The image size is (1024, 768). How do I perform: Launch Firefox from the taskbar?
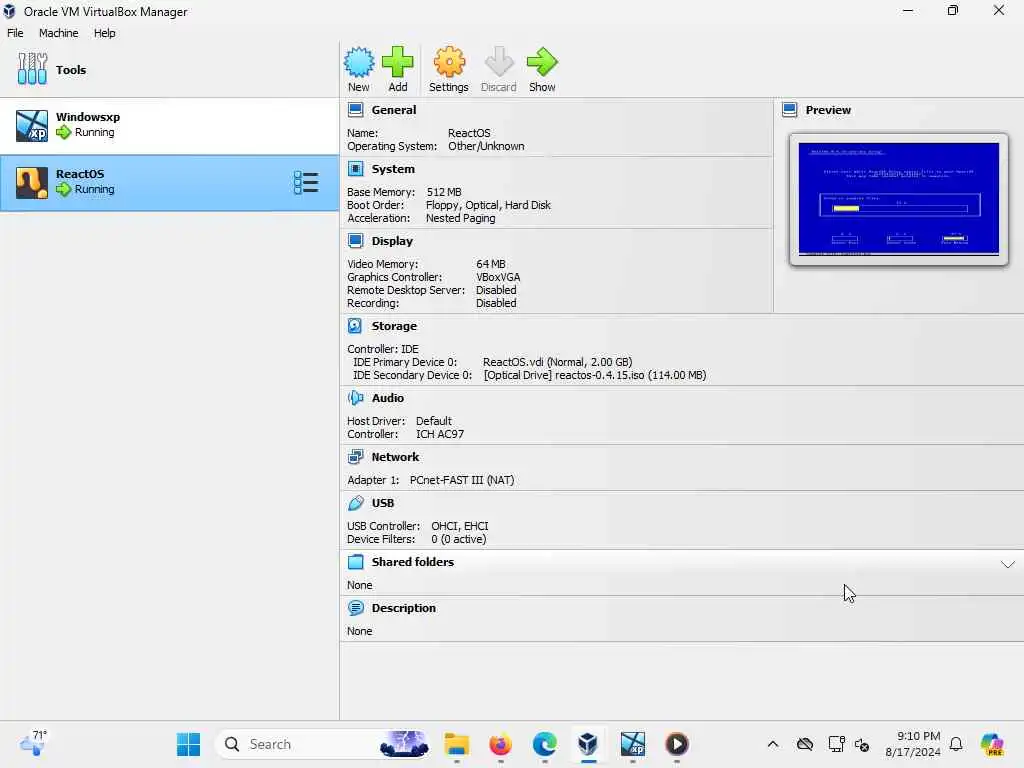tap(500, 744)
